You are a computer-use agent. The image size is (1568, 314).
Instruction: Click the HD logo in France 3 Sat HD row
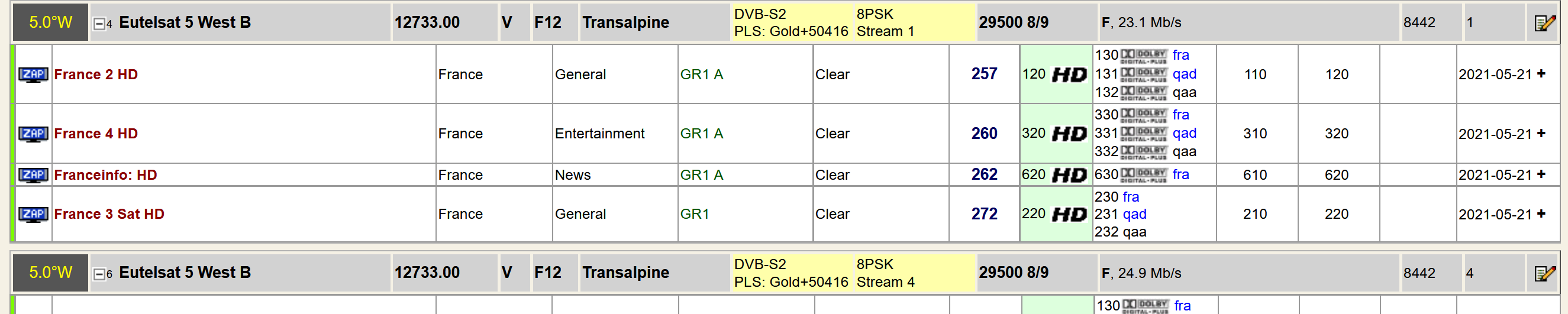tap(1069, 214)
